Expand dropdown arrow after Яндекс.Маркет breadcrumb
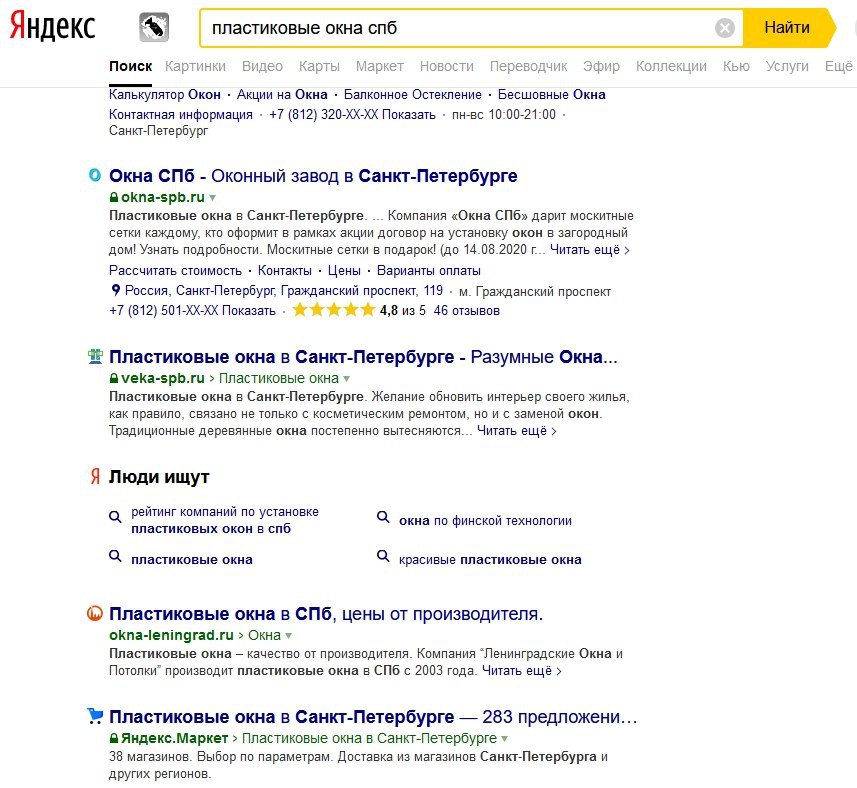The width and height of the screenshot is (857, 788). point(504,739)
